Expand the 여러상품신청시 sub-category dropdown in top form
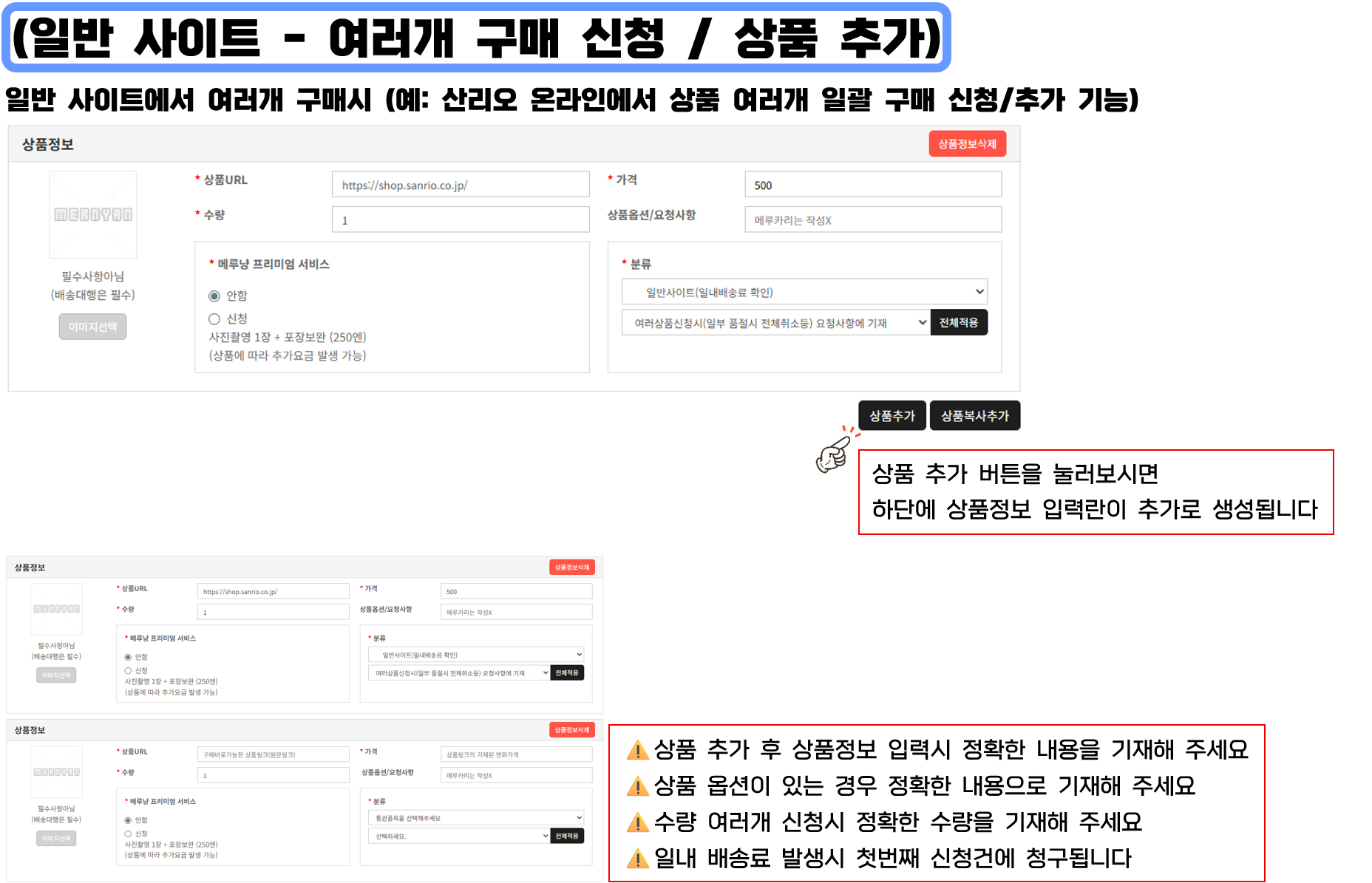Image resolution: width=1372 pixels, height=883 pixels. pyautogui.click(x=775, y=323)
